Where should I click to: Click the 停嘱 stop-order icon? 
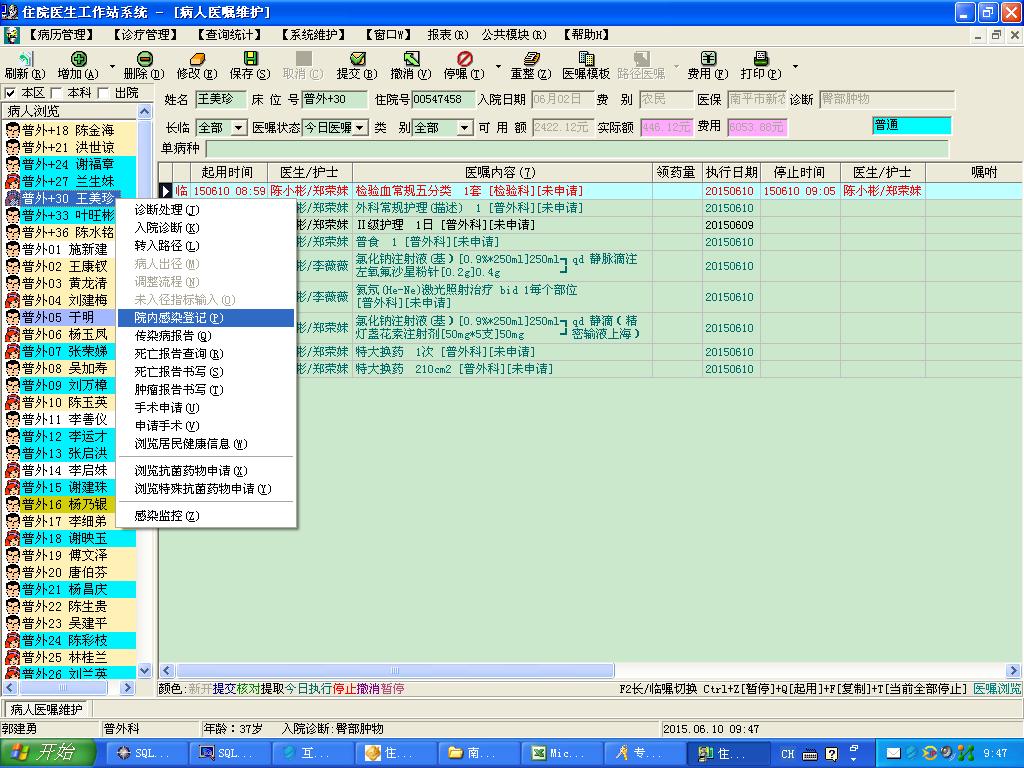[x=464, y=59]
